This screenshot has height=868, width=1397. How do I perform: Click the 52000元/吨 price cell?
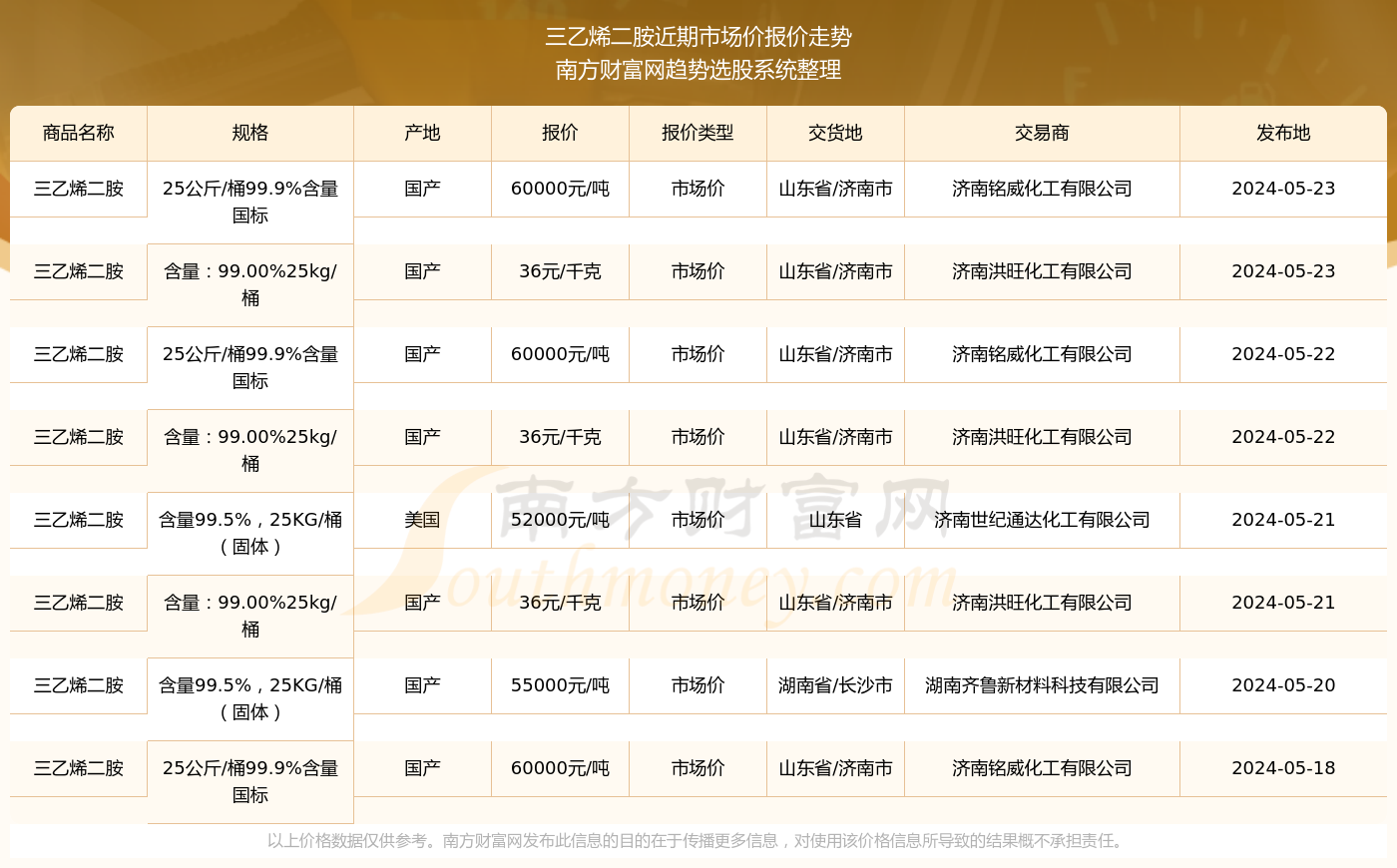tap(560, 520)
